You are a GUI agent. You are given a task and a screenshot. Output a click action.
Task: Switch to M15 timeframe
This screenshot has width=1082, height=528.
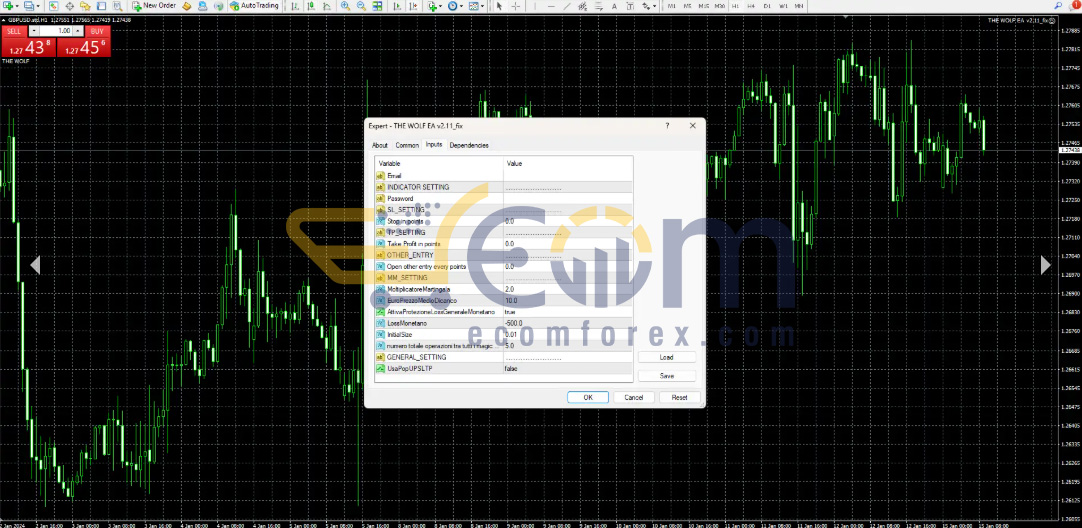tap(703, 6)
